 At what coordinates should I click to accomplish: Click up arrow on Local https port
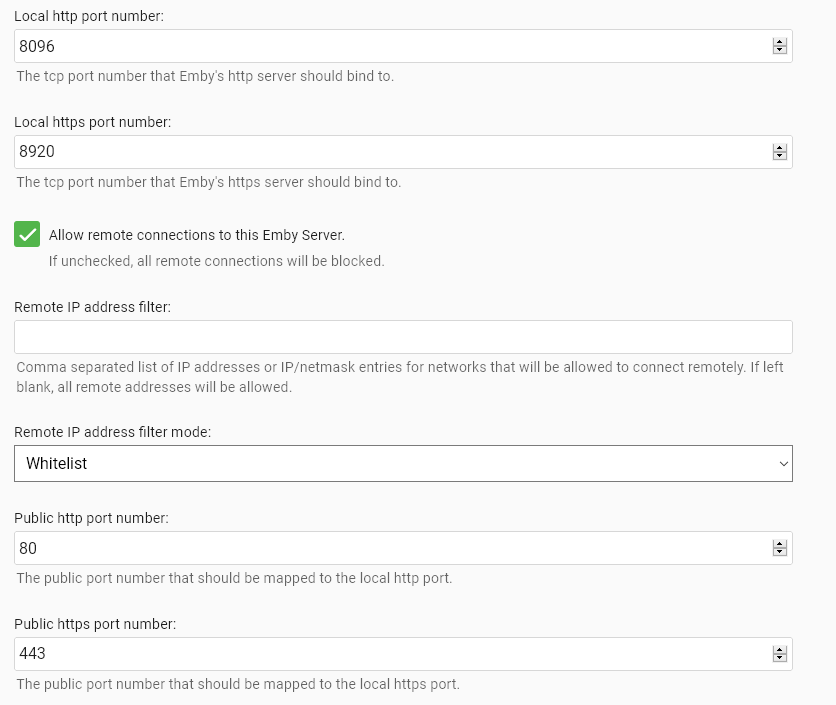780,148
